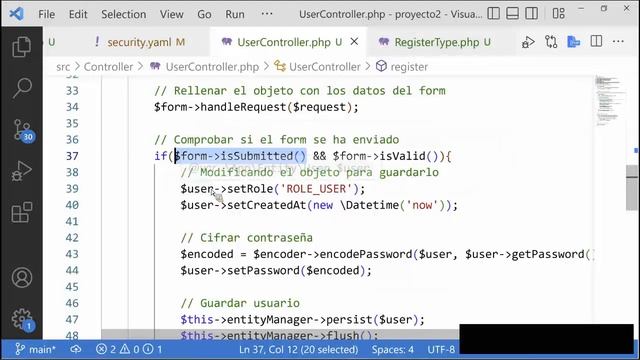This screenshot has width=640, height=360.
Task: Click on setCreatedAt line code
Action: coord(319,205)
